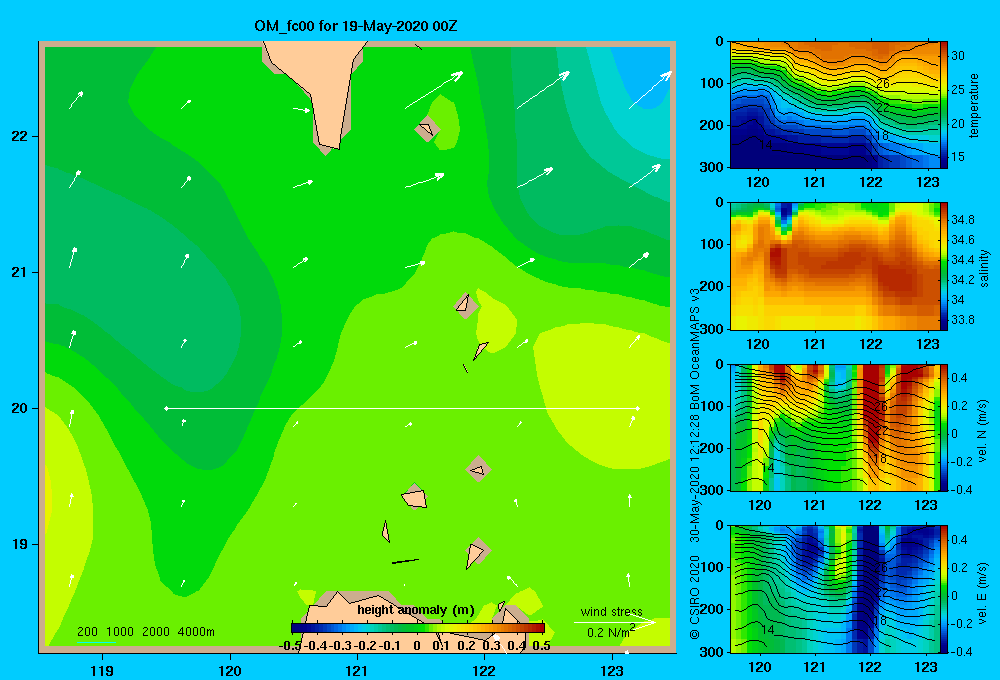
Task: Click the '0.4' tick on vel. N scale
Action: 959,378
